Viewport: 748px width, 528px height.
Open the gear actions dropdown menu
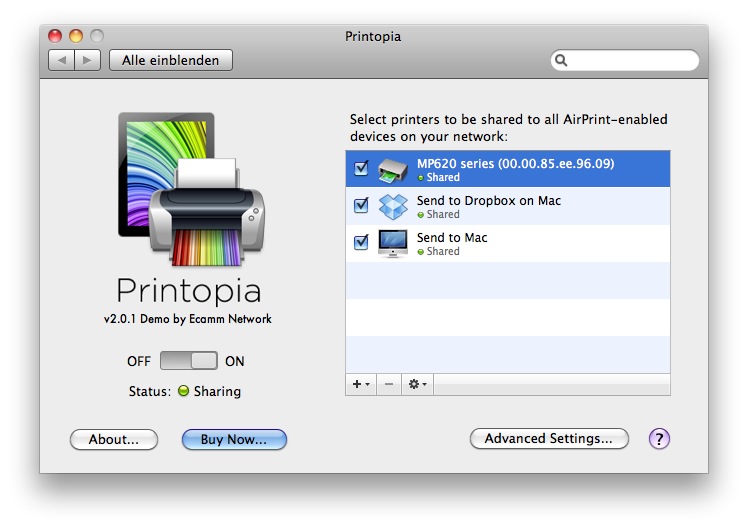[x=419, y=384]
